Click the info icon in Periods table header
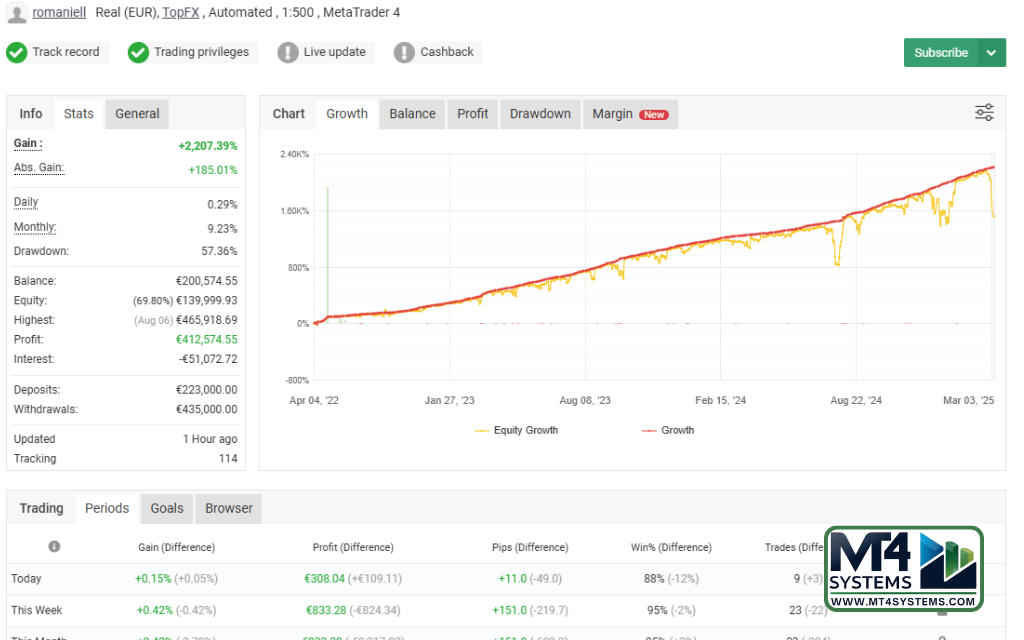 click(x=54, y=547)
